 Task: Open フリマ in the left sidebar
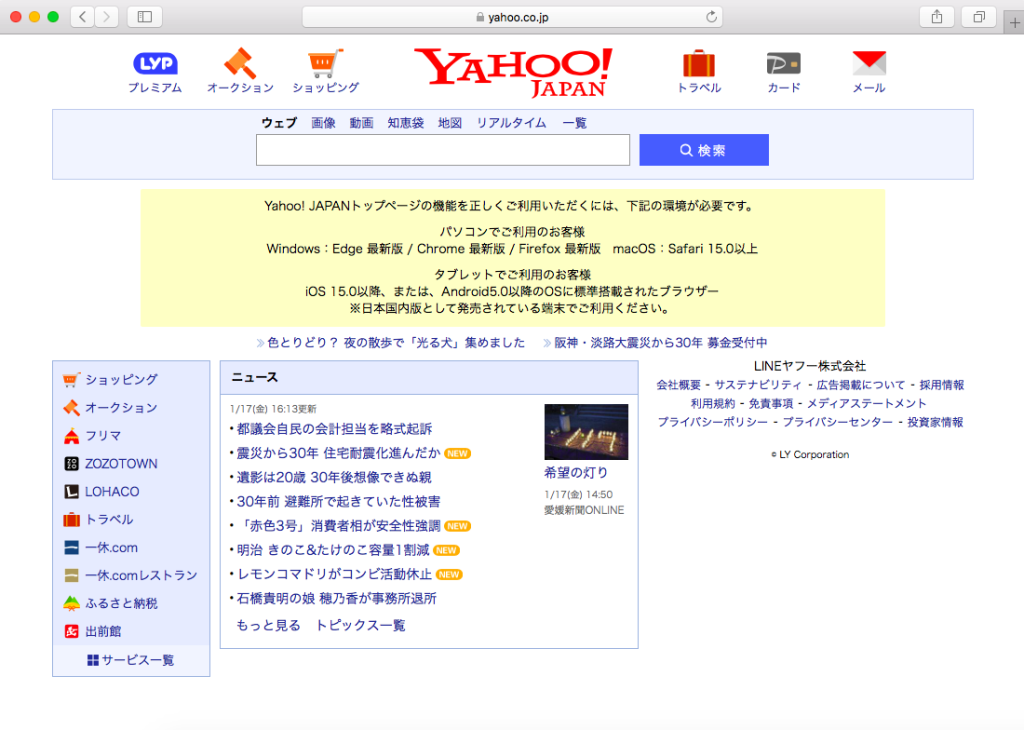point(103,436)
